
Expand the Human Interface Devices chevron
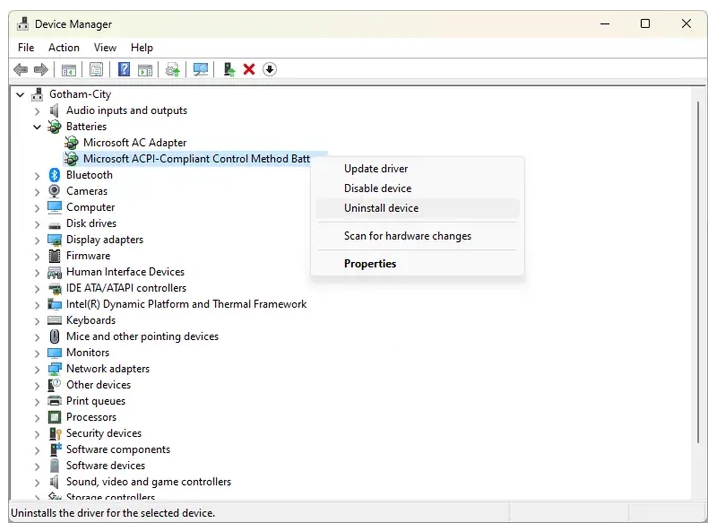click(37, 272)
